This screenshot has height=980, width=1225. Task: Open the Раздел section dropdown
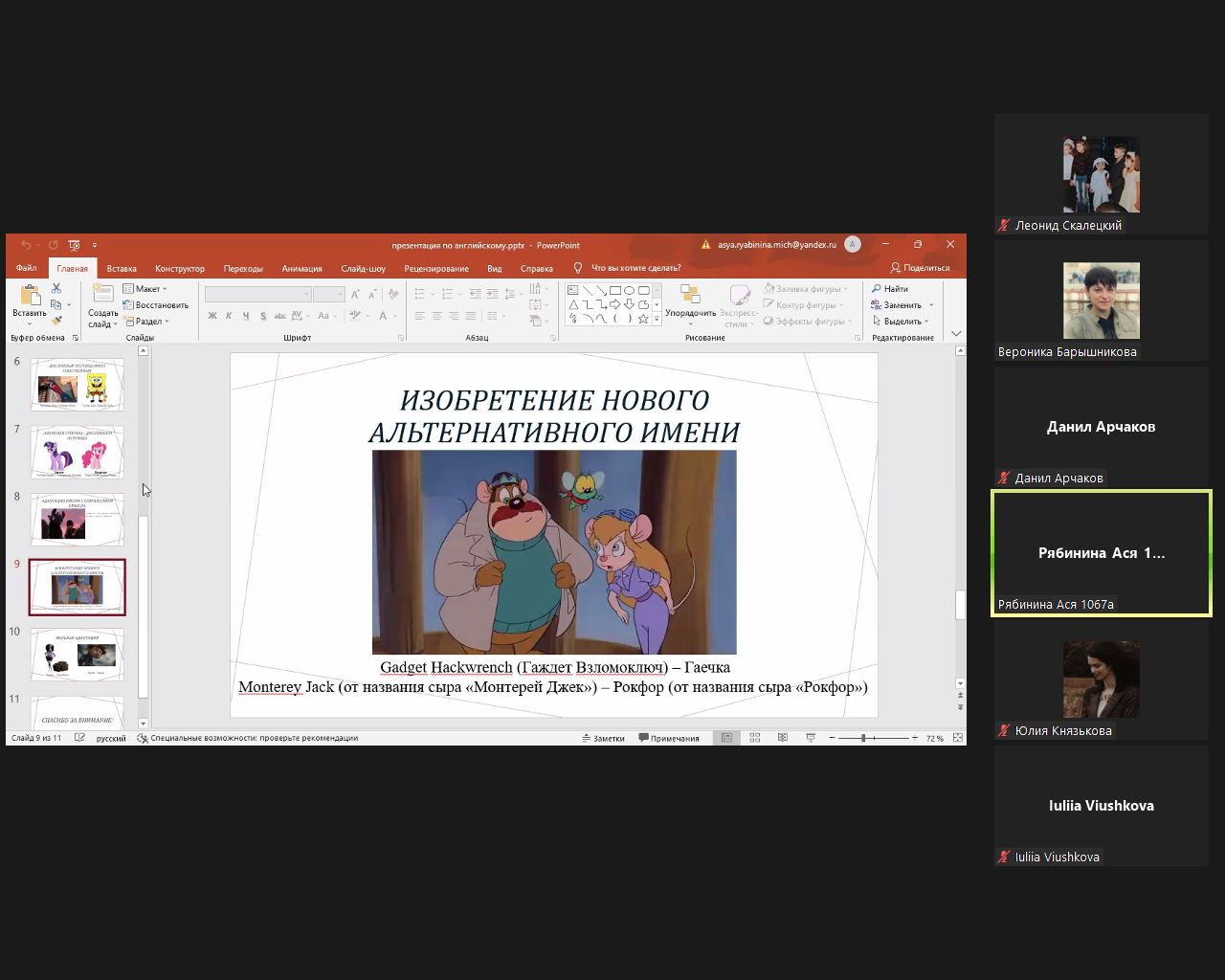click(x=146, y=322)
